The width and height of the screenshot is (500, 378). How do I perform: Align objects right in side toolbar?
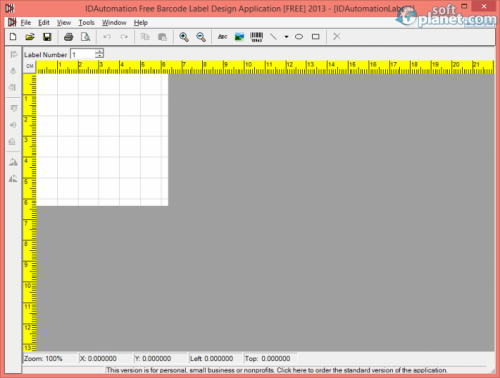pos(13,87)
